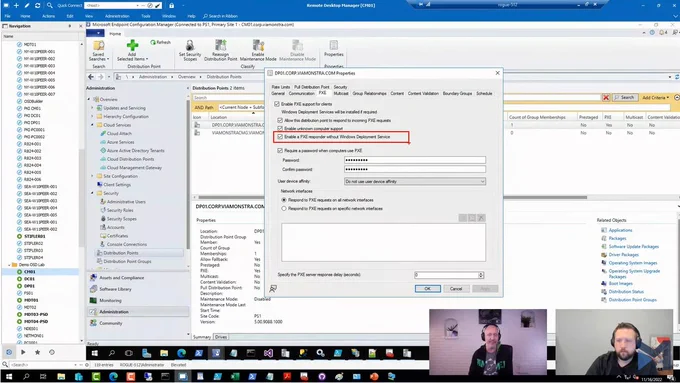680x383 pixels.
Task: Open the Add Criteria dropdown
Action: [x=655, y=98]
